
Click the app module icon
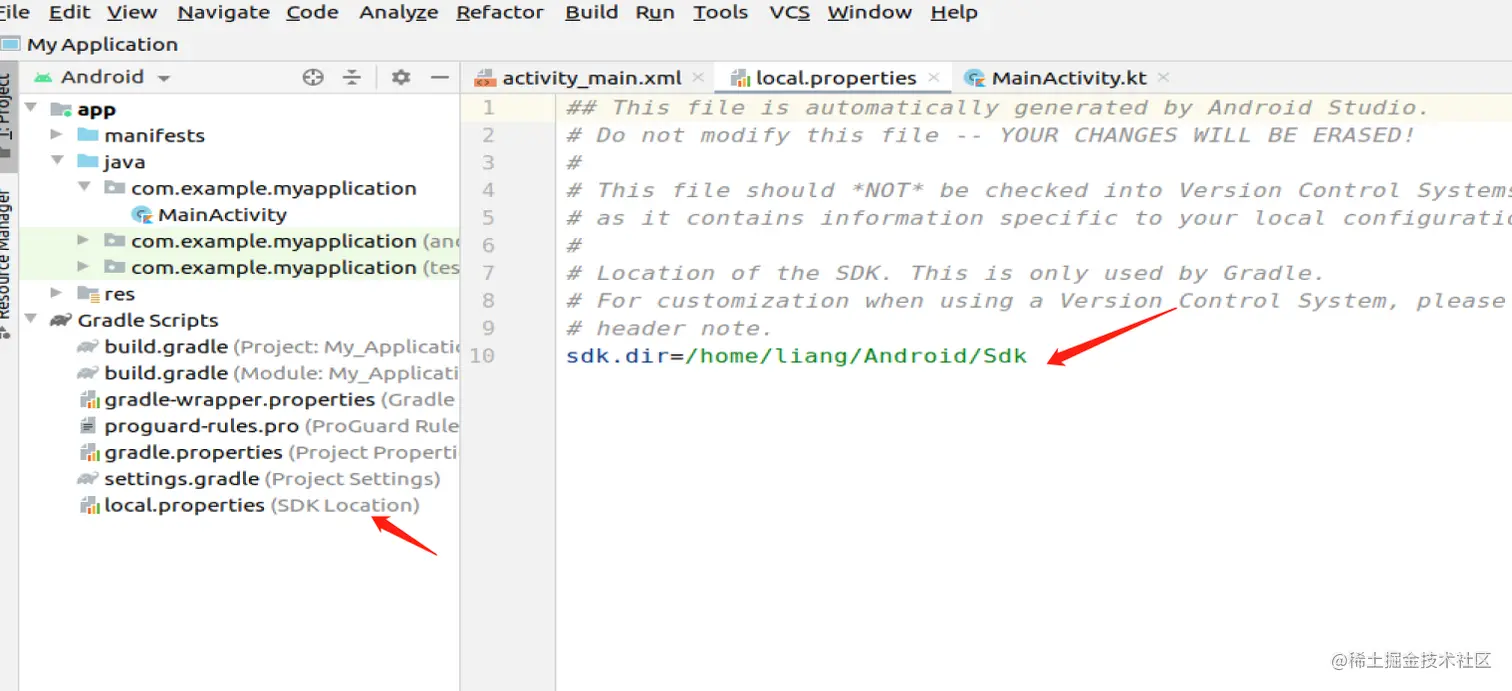click(61, 109)
